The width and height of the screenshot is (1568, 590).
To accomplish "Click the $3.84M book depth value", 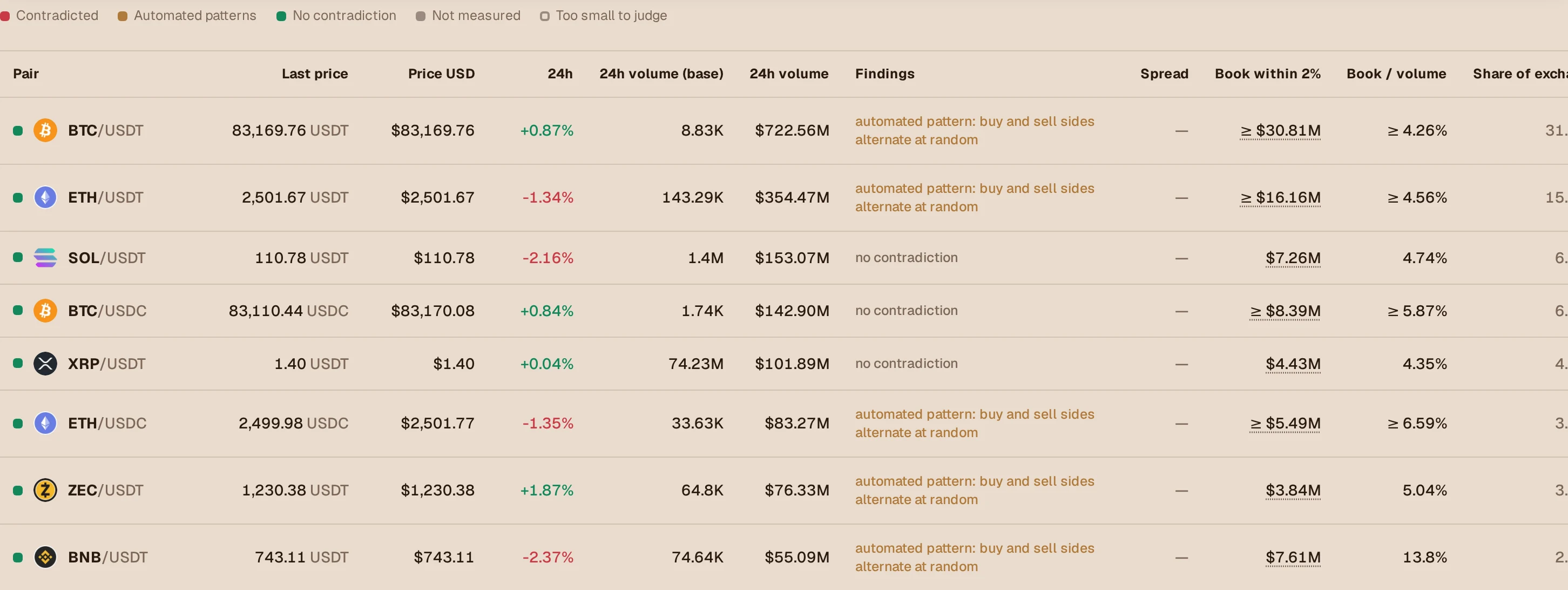I will [1293, 490].
